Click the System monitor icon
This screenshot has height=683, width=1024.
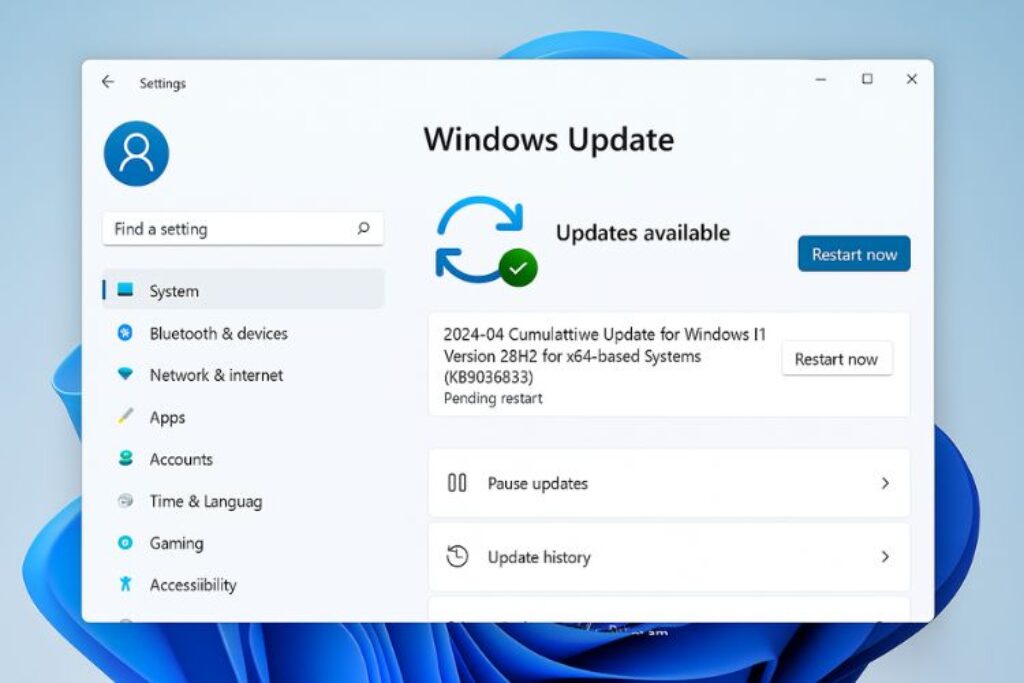click(125, 289)
